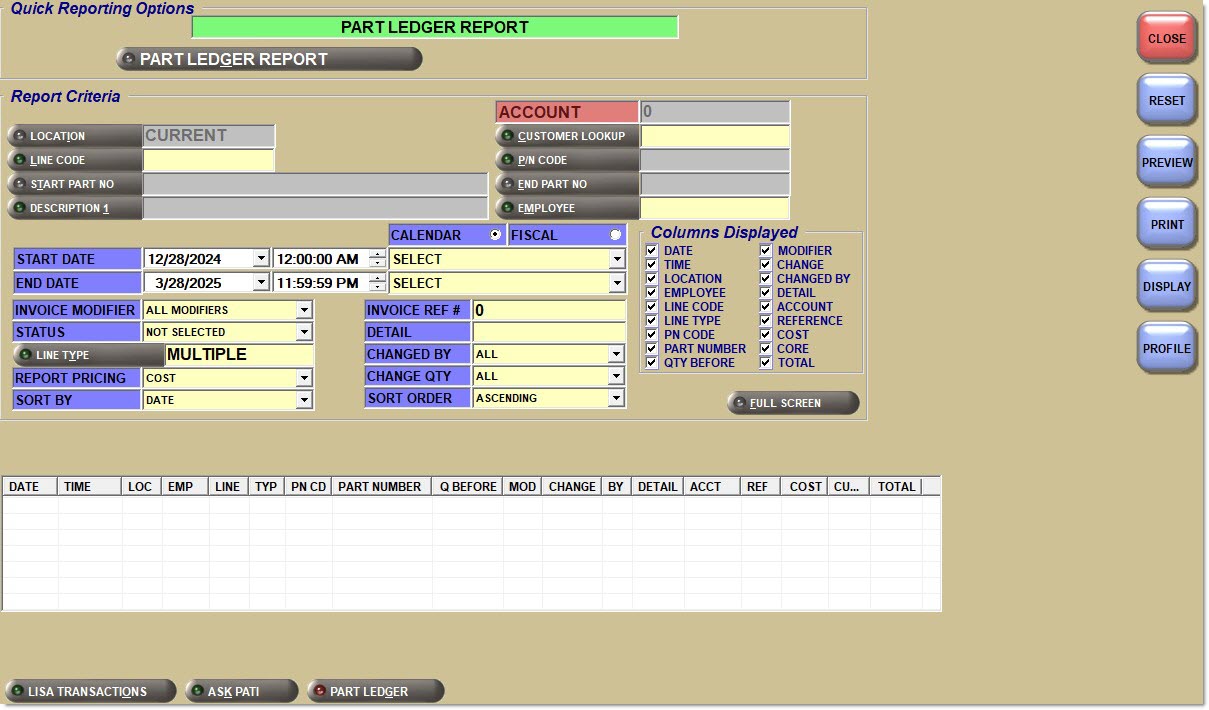Toggle the Core column checkbox
This screenshot has width=1209, height=710.
click(x=766, y=349)
